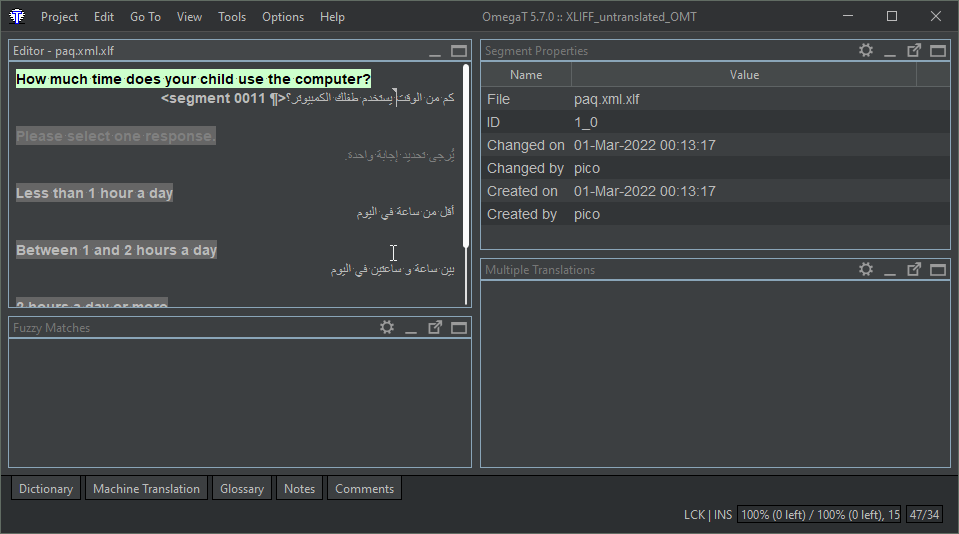Maximize the Editor pane

coord(459,51)
